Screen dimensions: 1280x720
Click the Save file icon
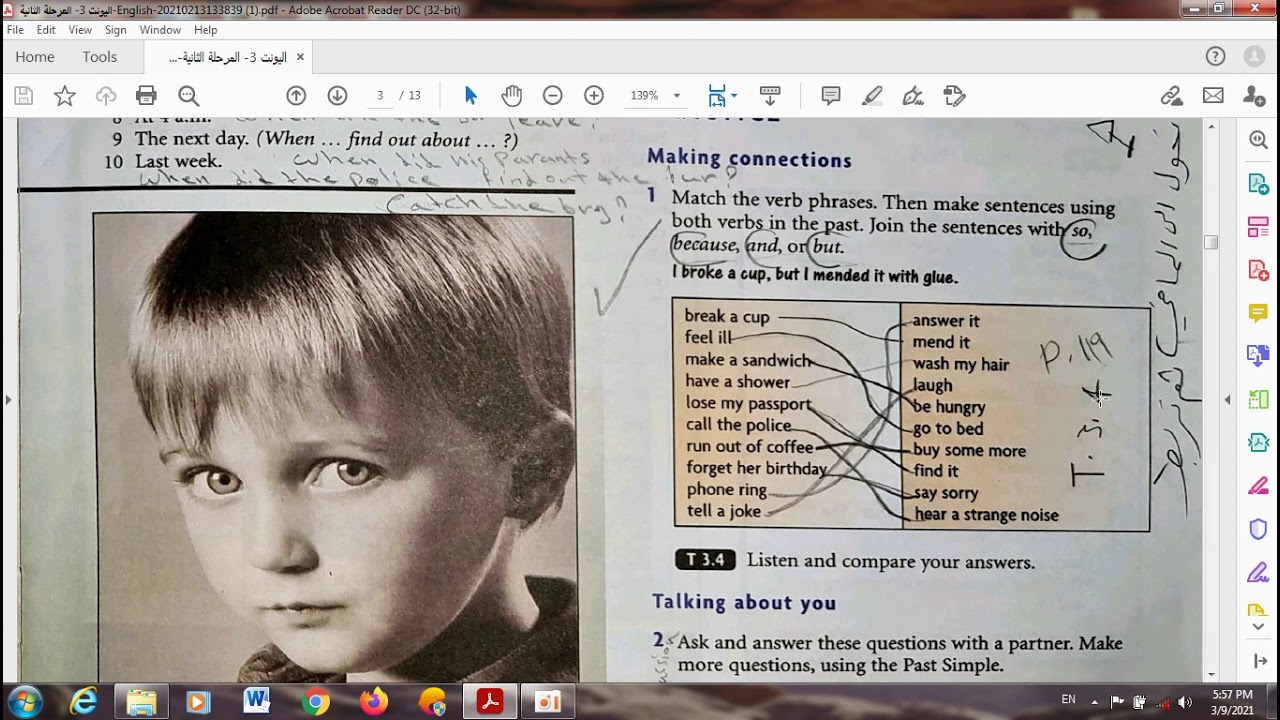(24, 96)
